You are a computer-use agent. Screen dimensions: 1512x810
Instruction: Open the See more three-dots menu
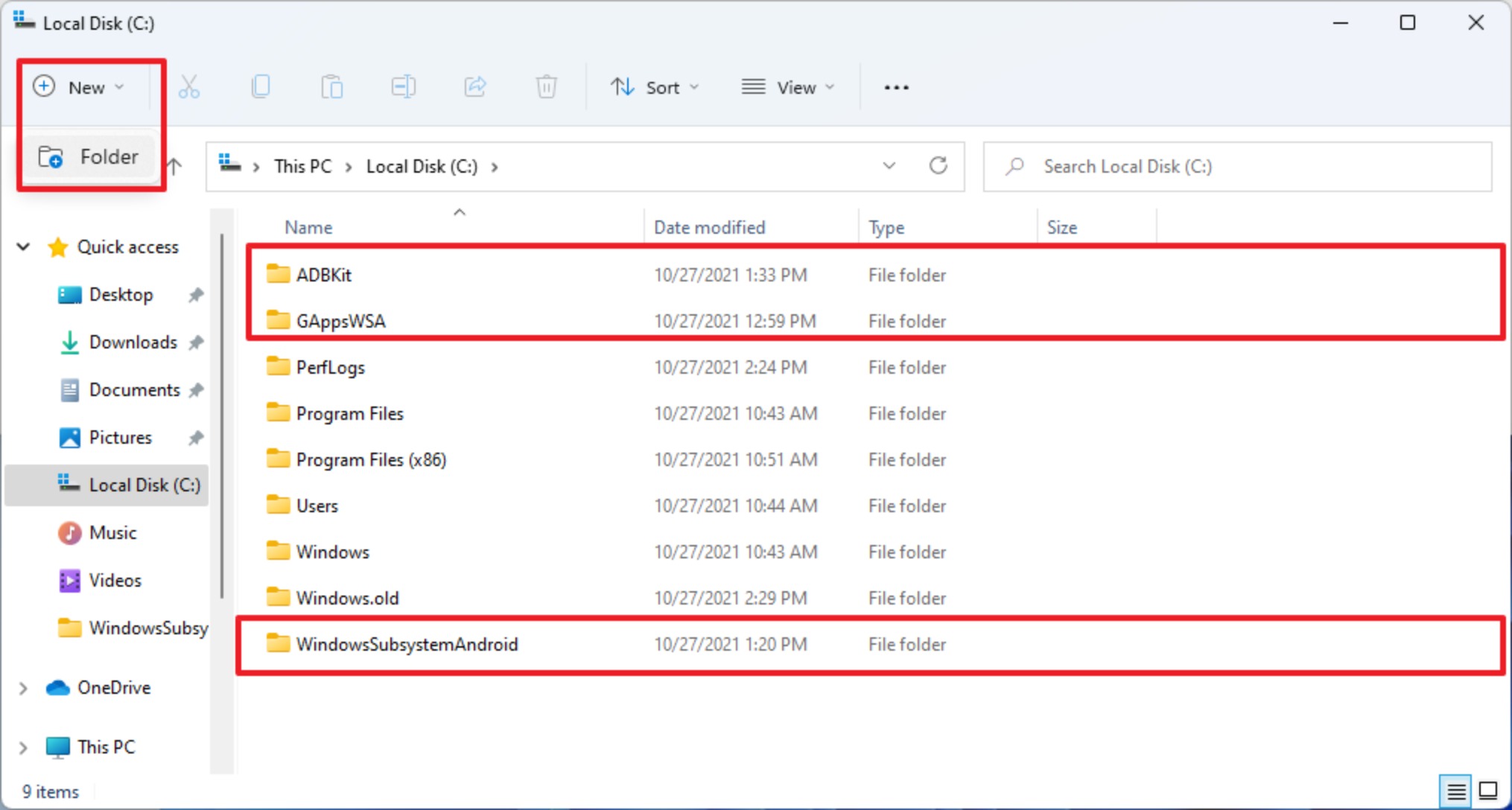coord(896,87)
